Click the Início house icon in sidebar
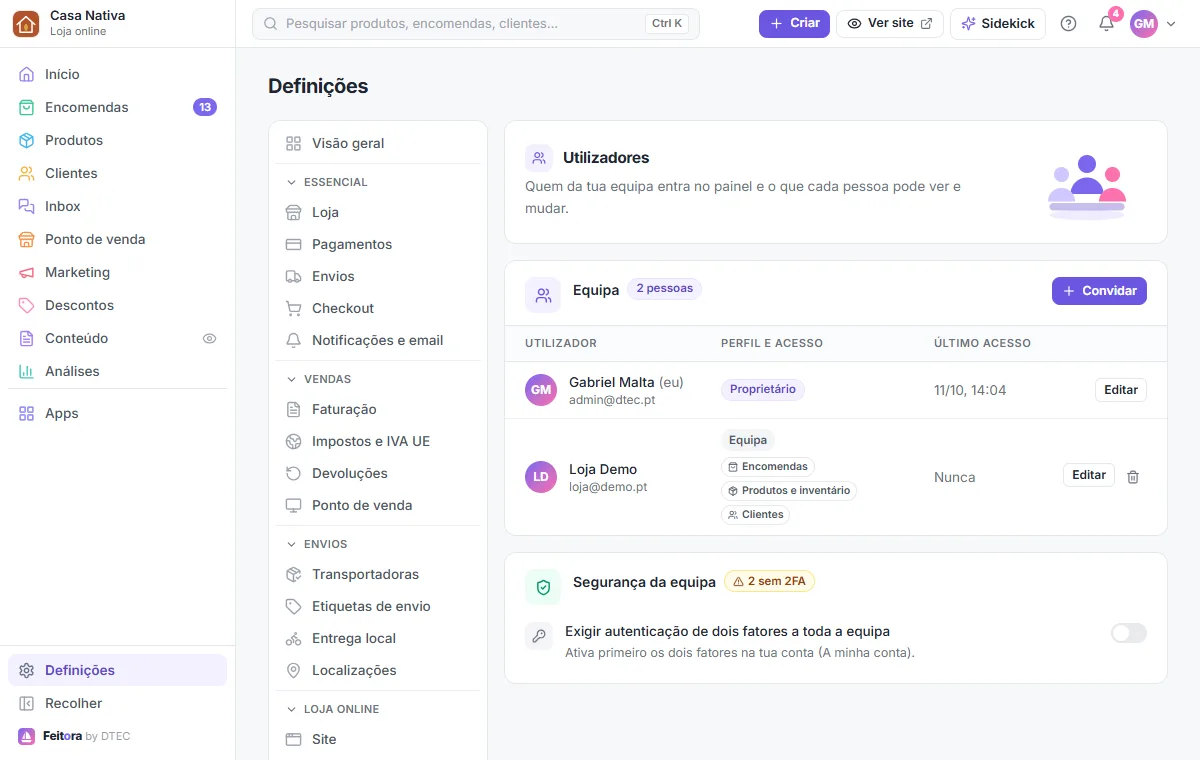 [x=26, y=74]
